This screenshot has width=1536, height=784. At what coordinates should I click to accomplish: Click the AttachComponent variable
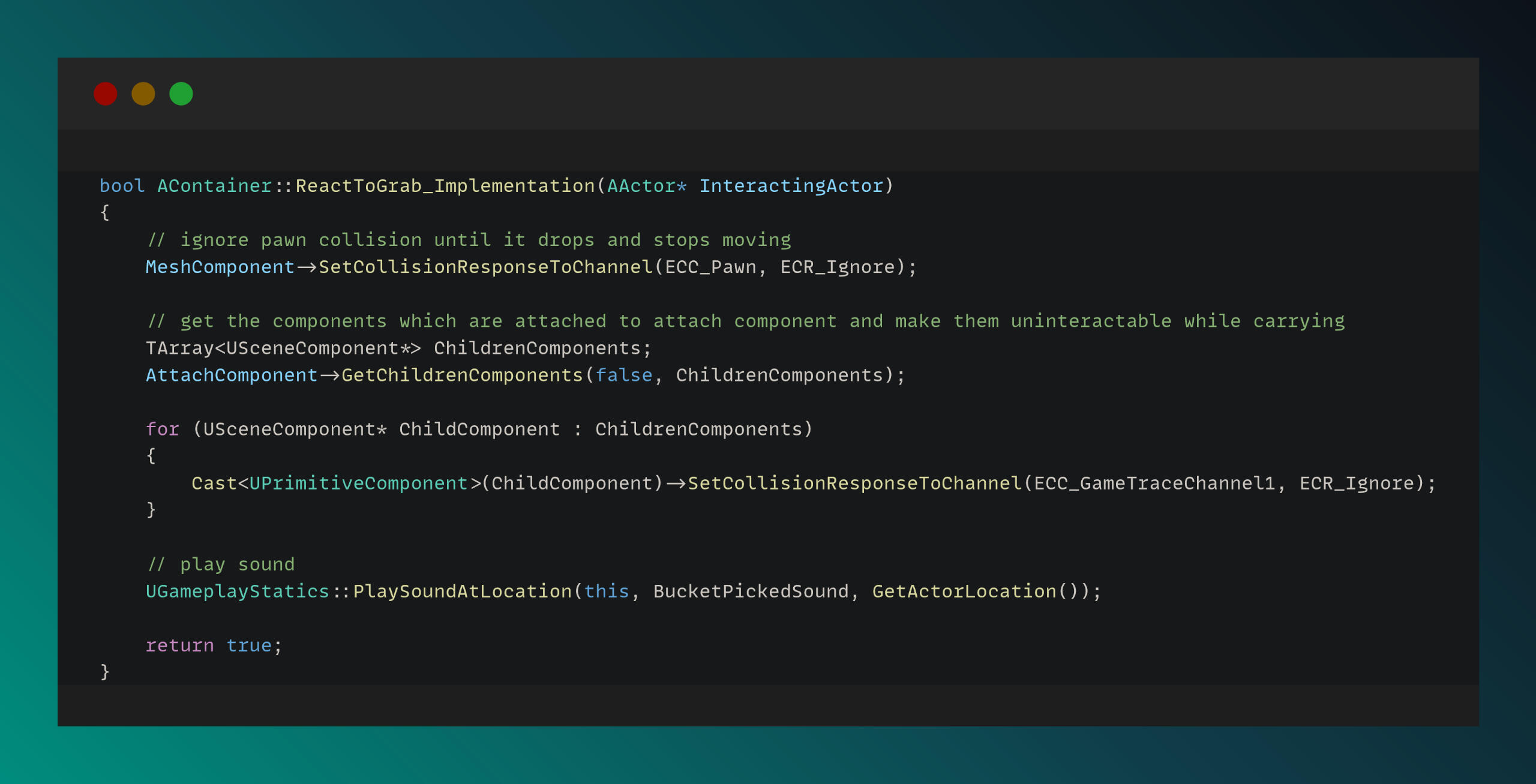231,376
